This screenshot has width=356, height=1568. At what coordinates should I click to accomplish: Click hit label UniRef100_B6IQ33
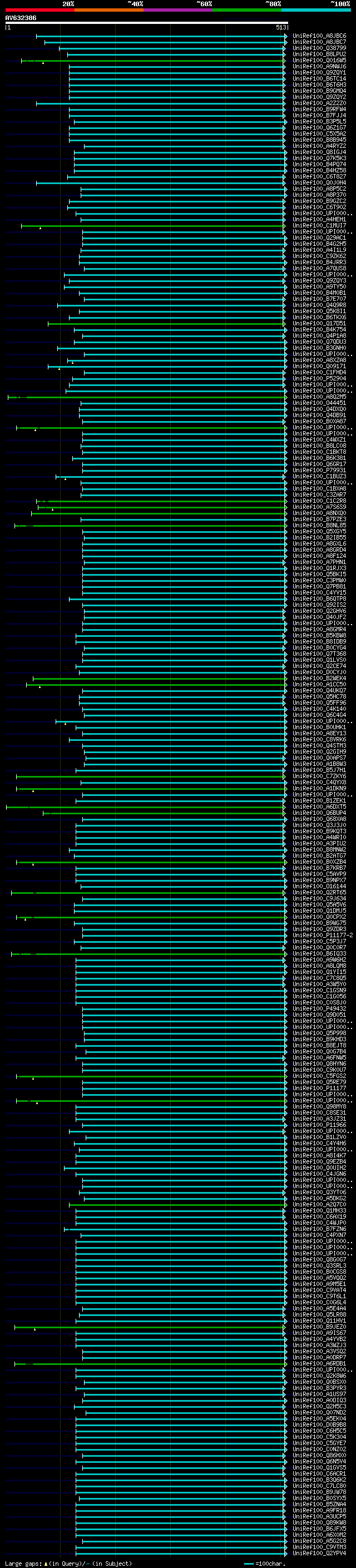(x=319, y=954)
